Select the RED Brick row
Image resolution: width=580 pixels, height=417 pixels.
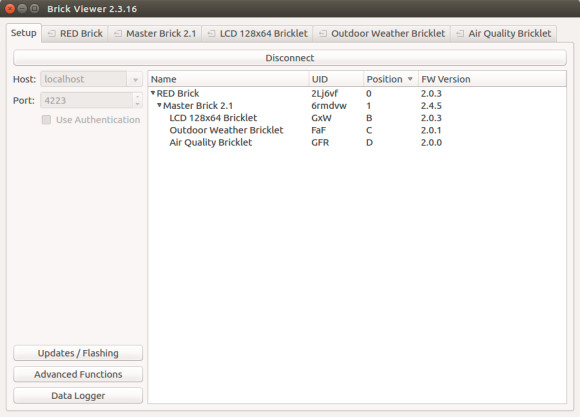[x=357, y=93]
